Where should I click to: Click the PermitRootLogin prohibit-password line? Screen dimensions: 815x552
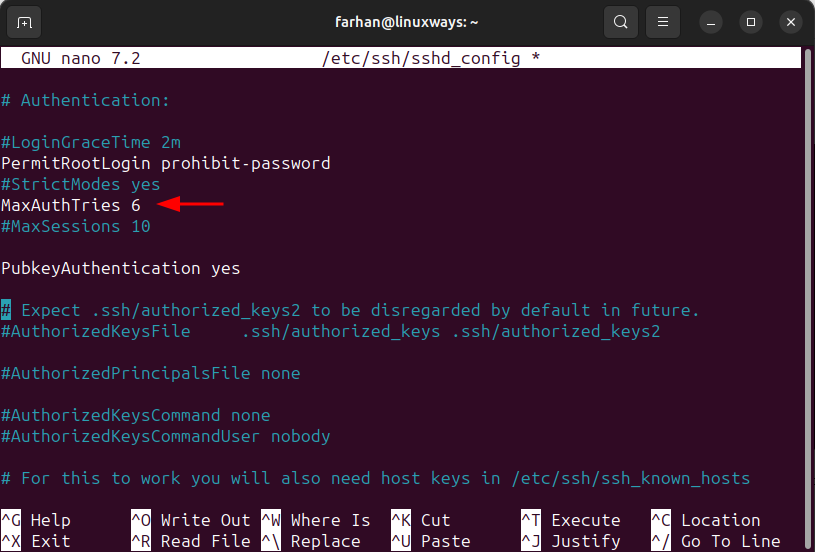pos(166,163)
